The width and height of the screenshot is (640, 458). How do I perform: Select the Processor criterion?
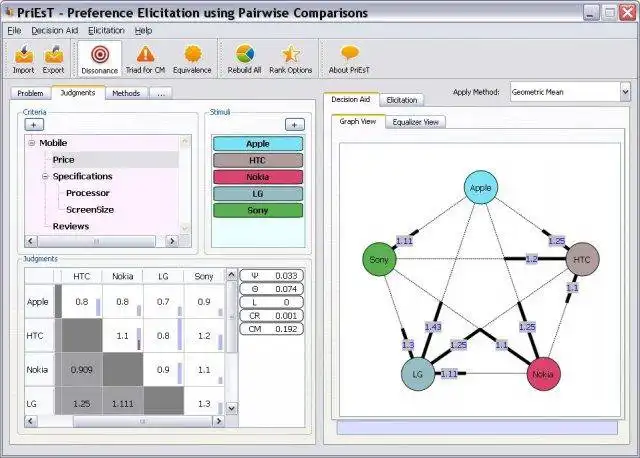pos(88,193)
